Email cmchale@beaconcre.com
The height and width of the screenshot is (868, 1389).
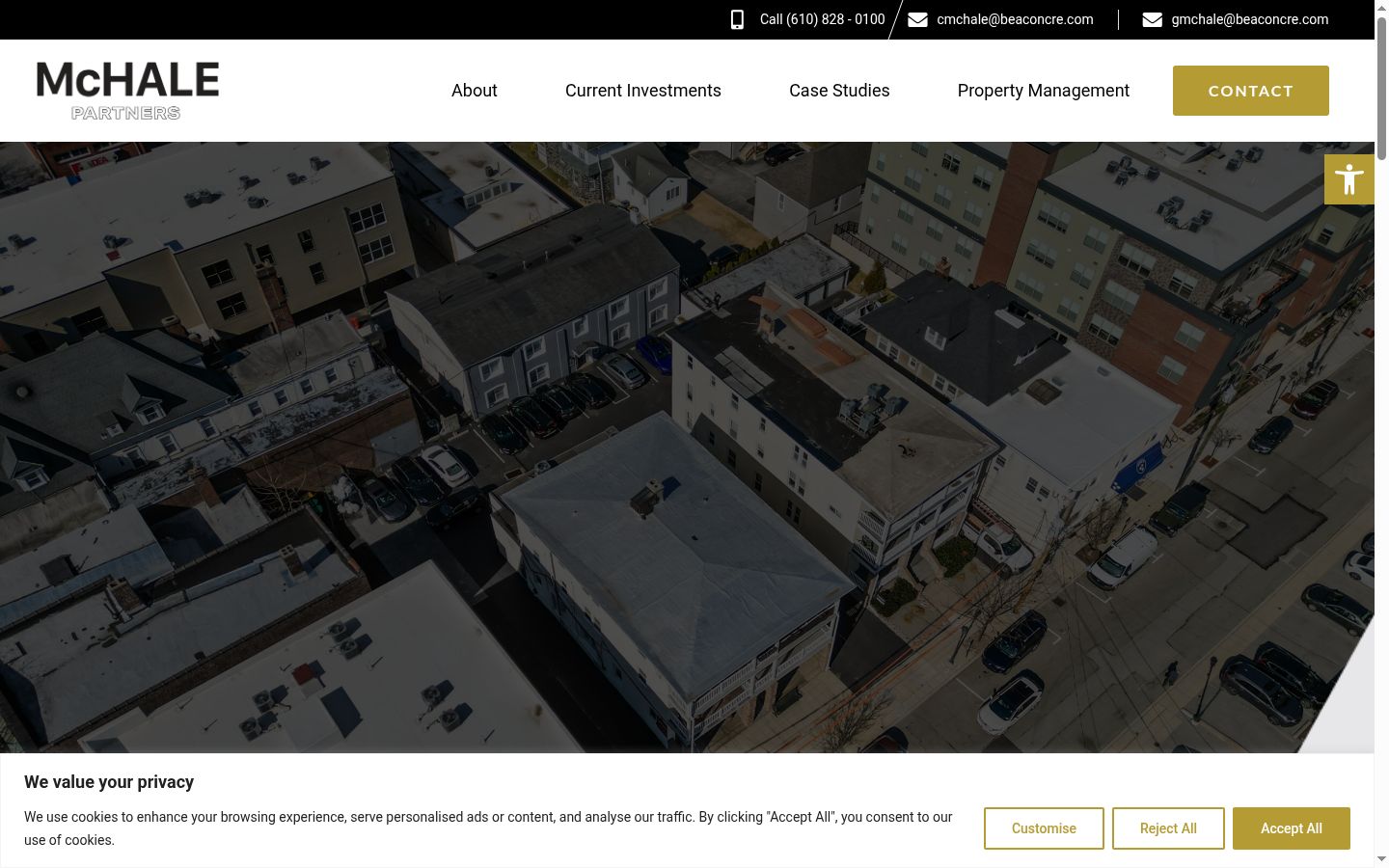coord(1015,19)
